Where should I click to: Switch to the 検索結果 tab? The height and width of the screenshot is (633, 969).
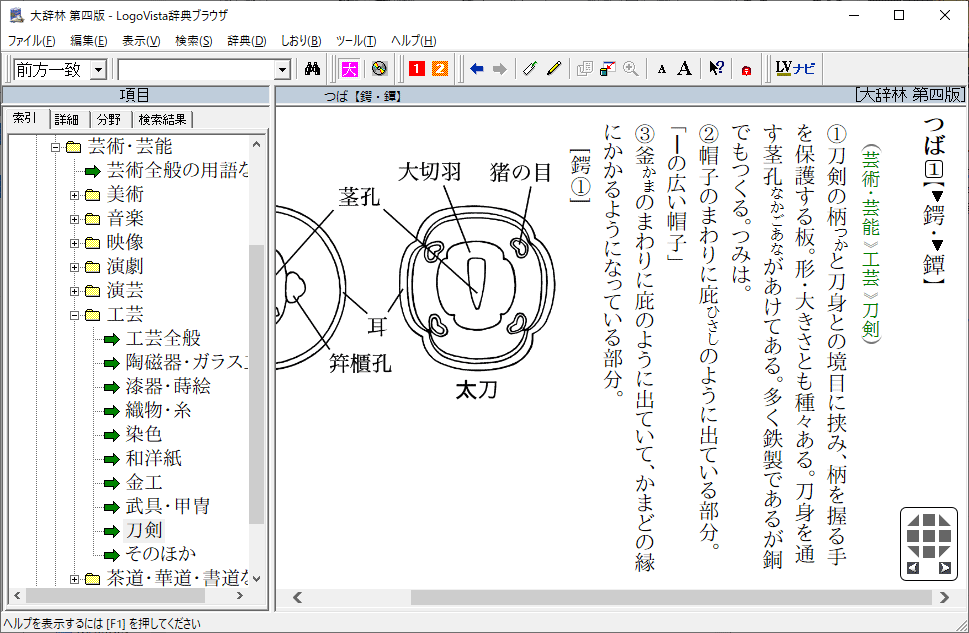(162, 119)
